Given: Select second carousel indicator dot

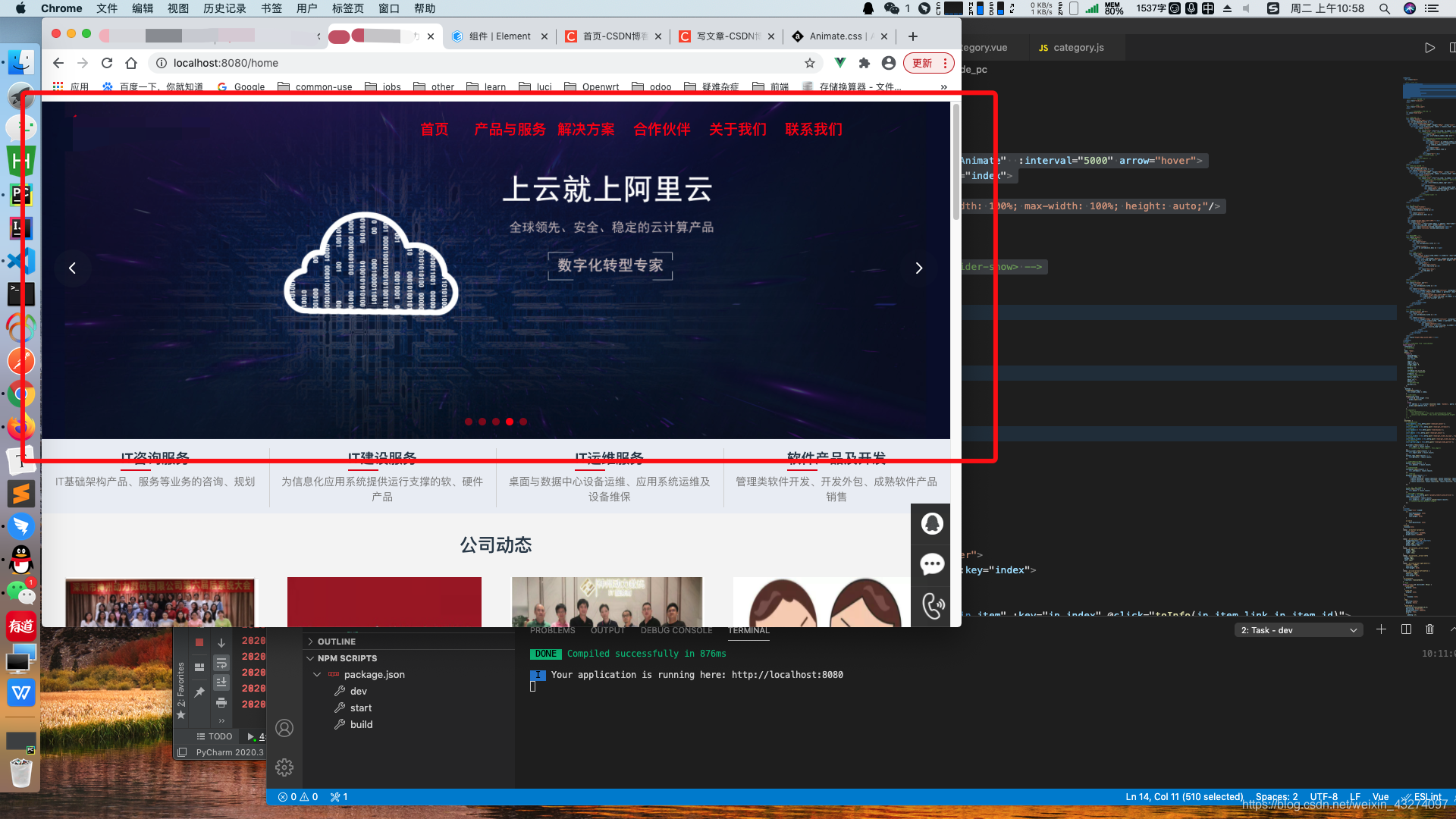Looking at the screenshot, I should 482,422.
